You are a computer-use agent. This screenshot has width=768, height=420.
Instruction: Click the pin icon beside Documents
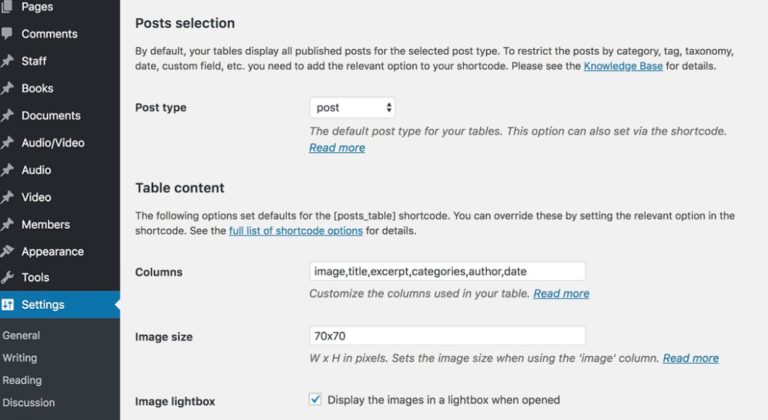(x=7, y=115)
